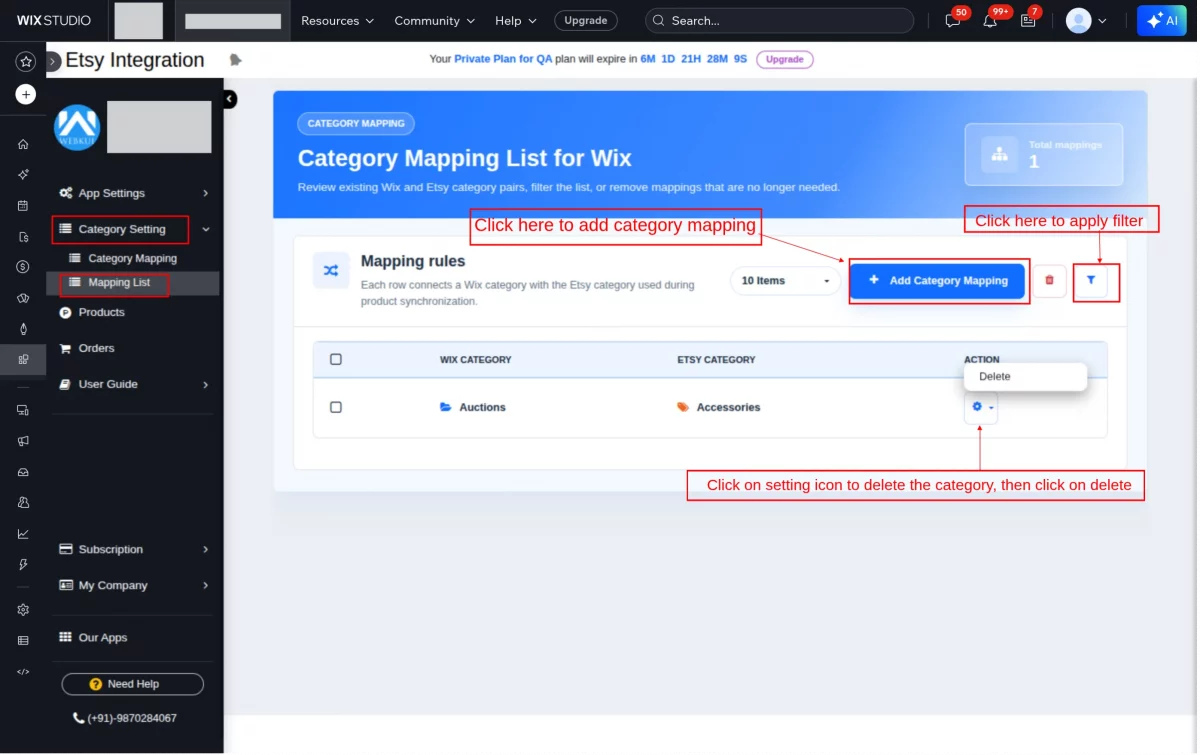The height and width of the screenshot is (755, 1200).
Task: Open the news feed icon with 7 badge
Action: click(x=1028, y=20)
